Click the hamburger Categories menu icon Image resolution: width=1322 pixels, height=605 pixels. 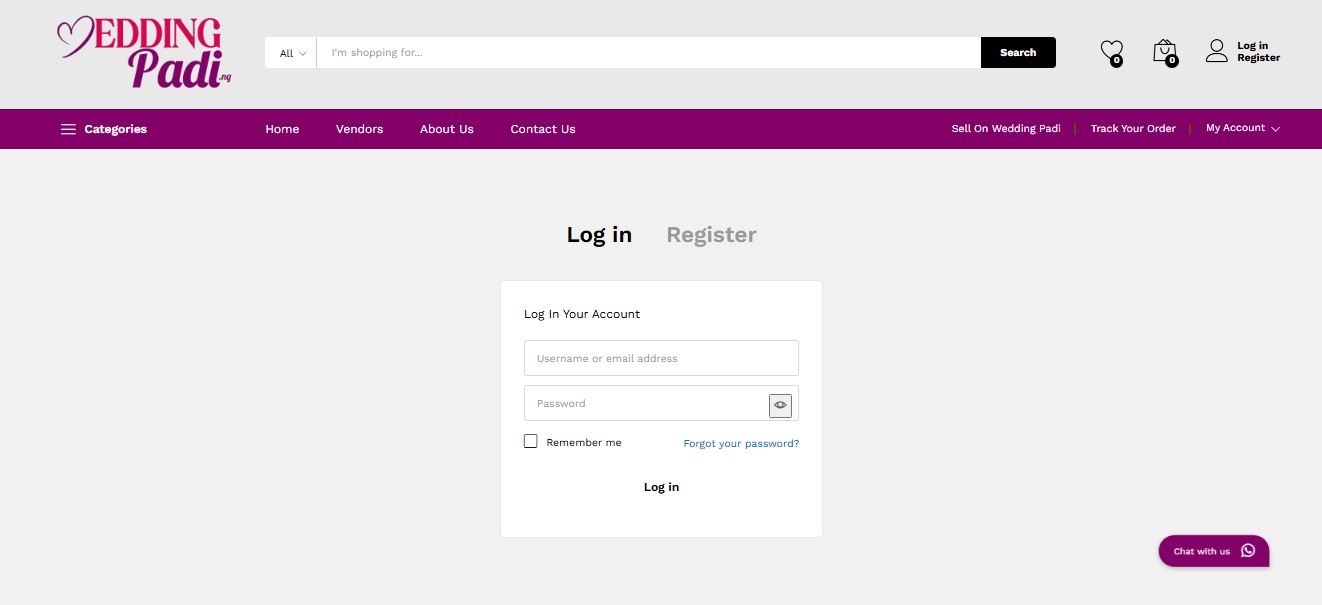click(68, 129)
